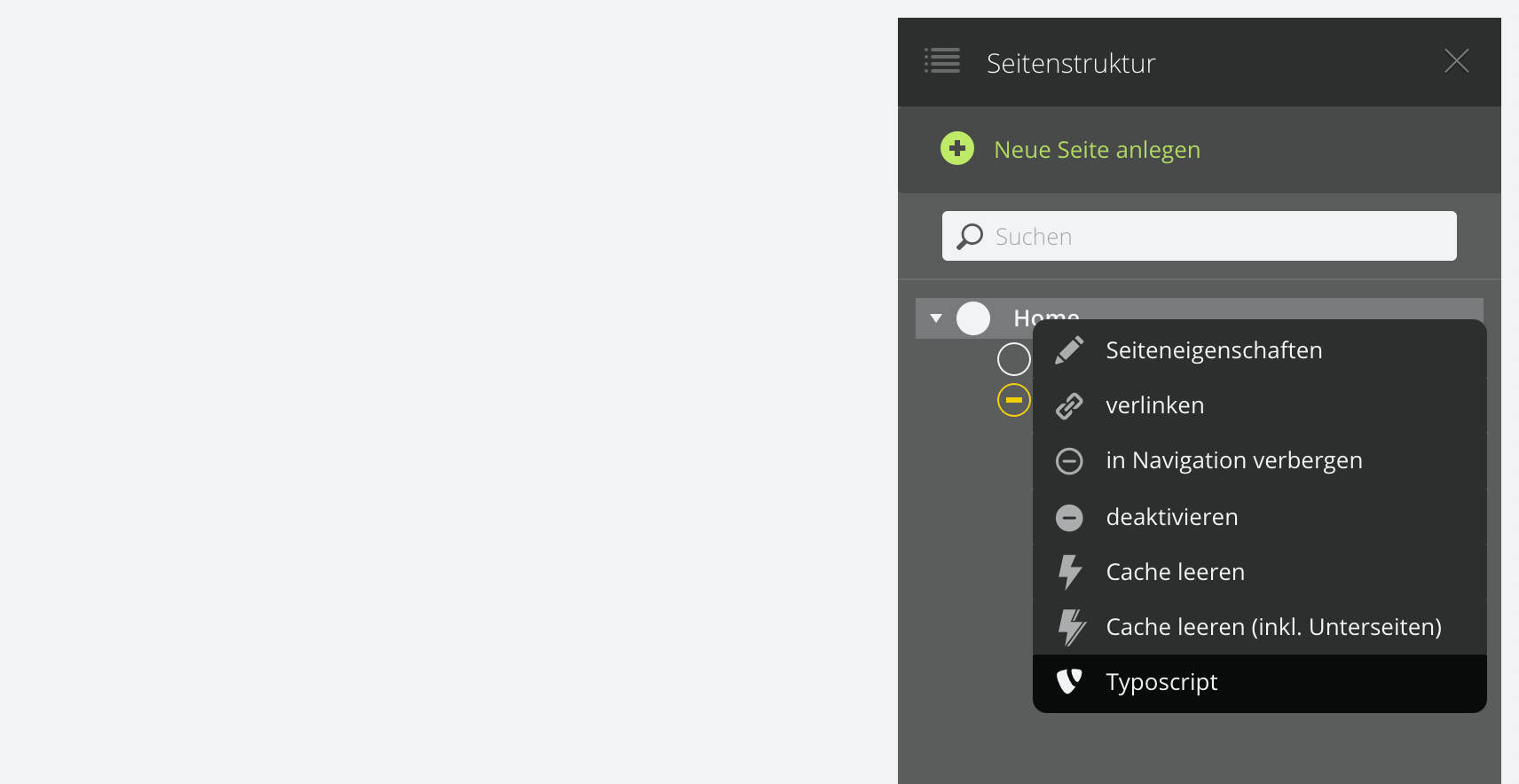Select the empty circle subpage under Home
1519x784 pixels.
[1013, 359]
